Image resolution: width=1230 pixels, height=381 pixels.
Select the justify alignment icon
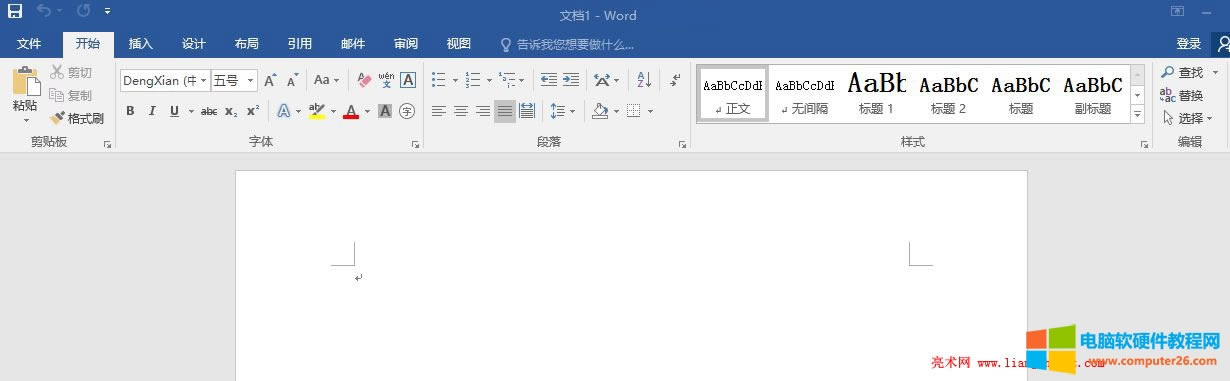[505, 111]
